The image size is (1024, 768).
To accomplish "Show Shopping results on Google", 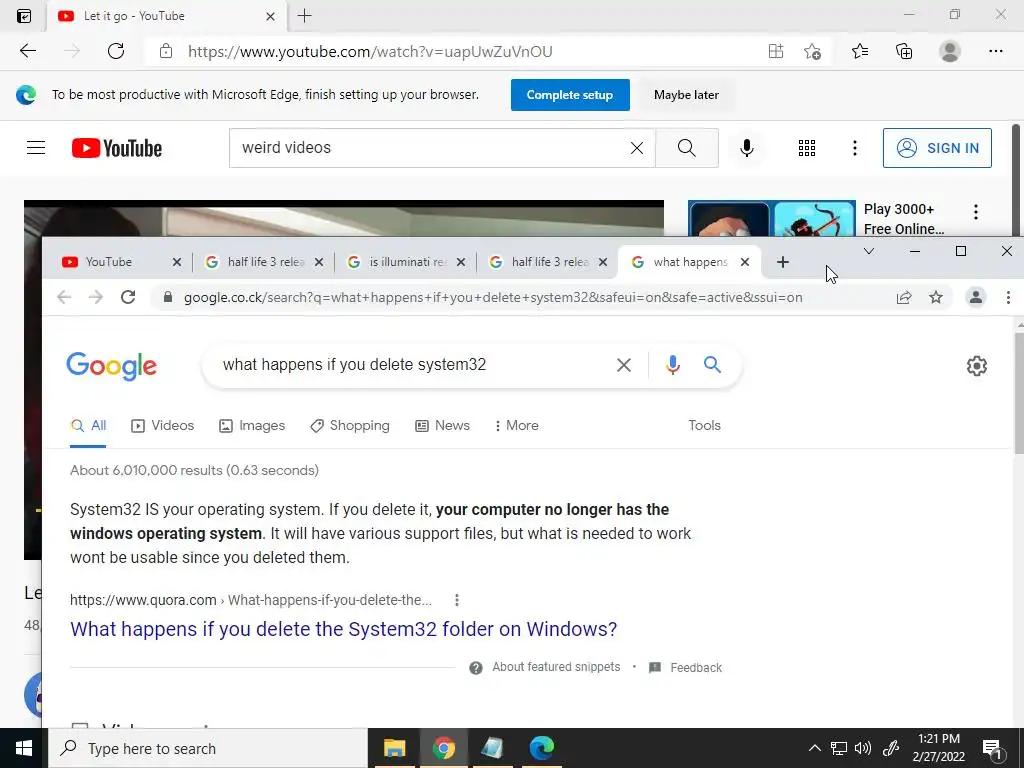I will point(349,425).
